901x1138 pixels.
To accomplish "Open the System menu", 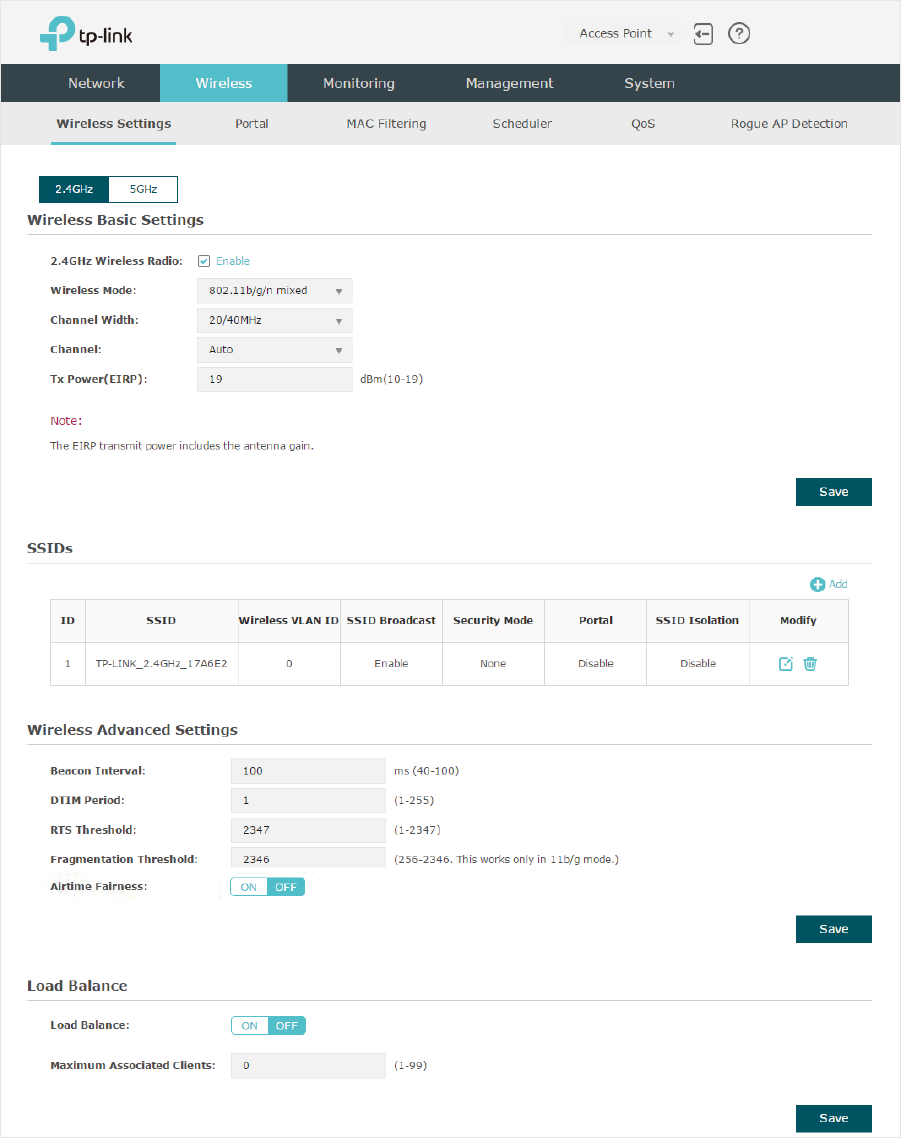I will [x=649, y=83].
